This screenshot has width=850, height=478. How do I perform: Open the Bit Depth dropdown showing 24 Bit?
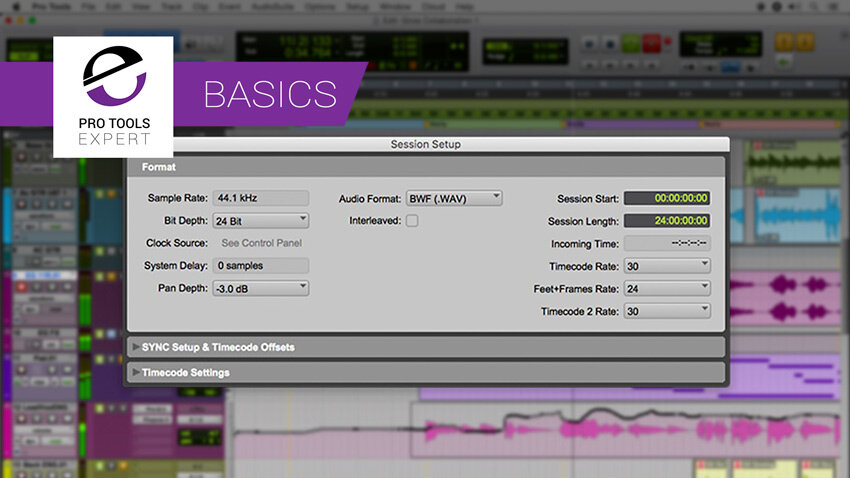261,221
